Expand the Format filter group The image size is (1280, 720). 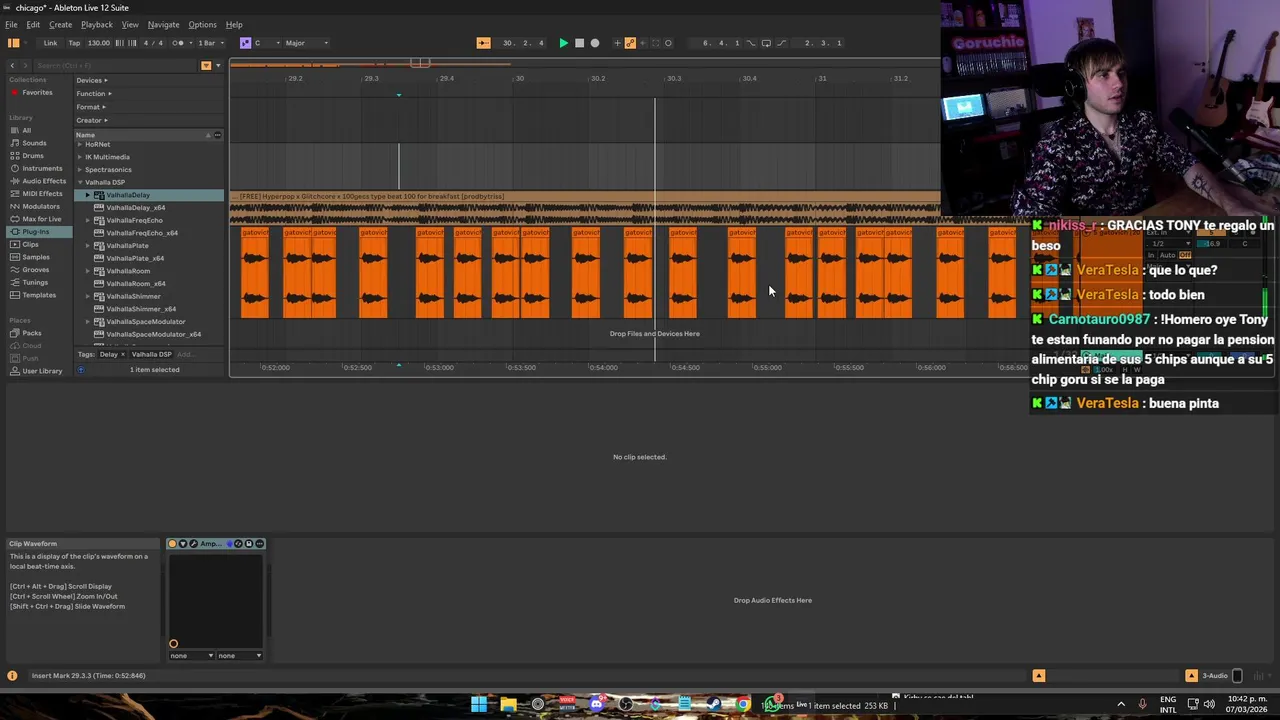[89, 107]
